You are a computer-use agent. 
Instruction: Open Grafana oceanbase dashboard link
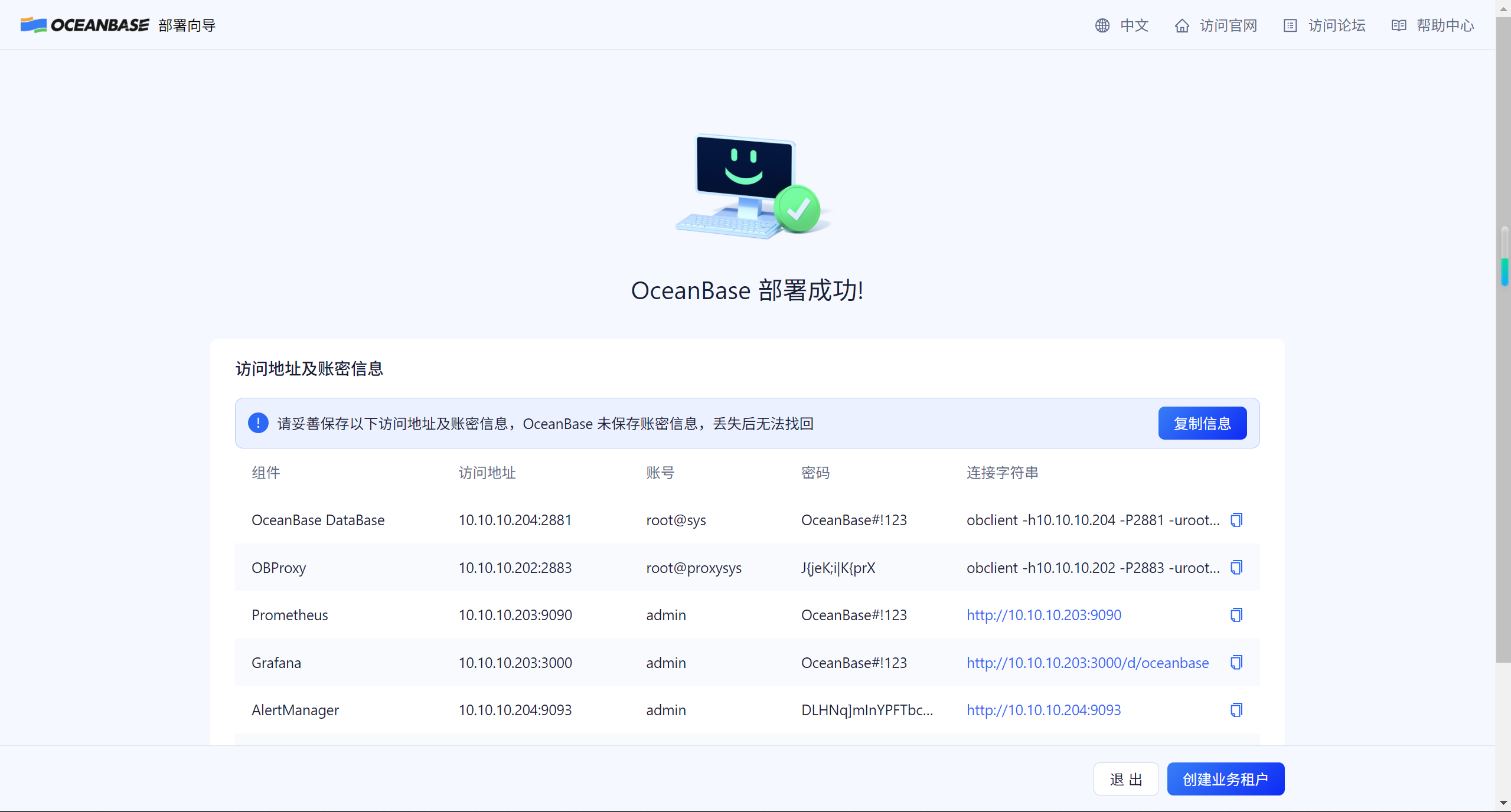1087,662
